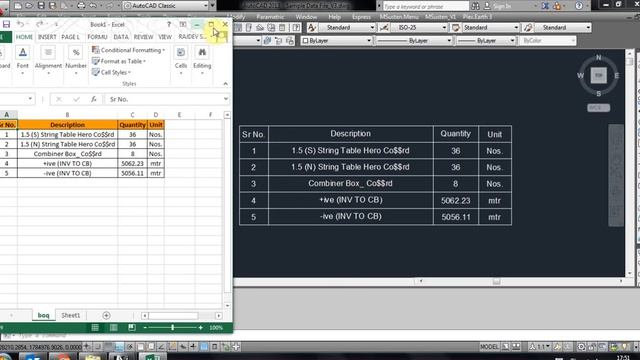Image resolution: width=640 pixels, height=360 pixels.
Task: Open the Name Box dropdown arrow
Action: (x=30, y=99)
